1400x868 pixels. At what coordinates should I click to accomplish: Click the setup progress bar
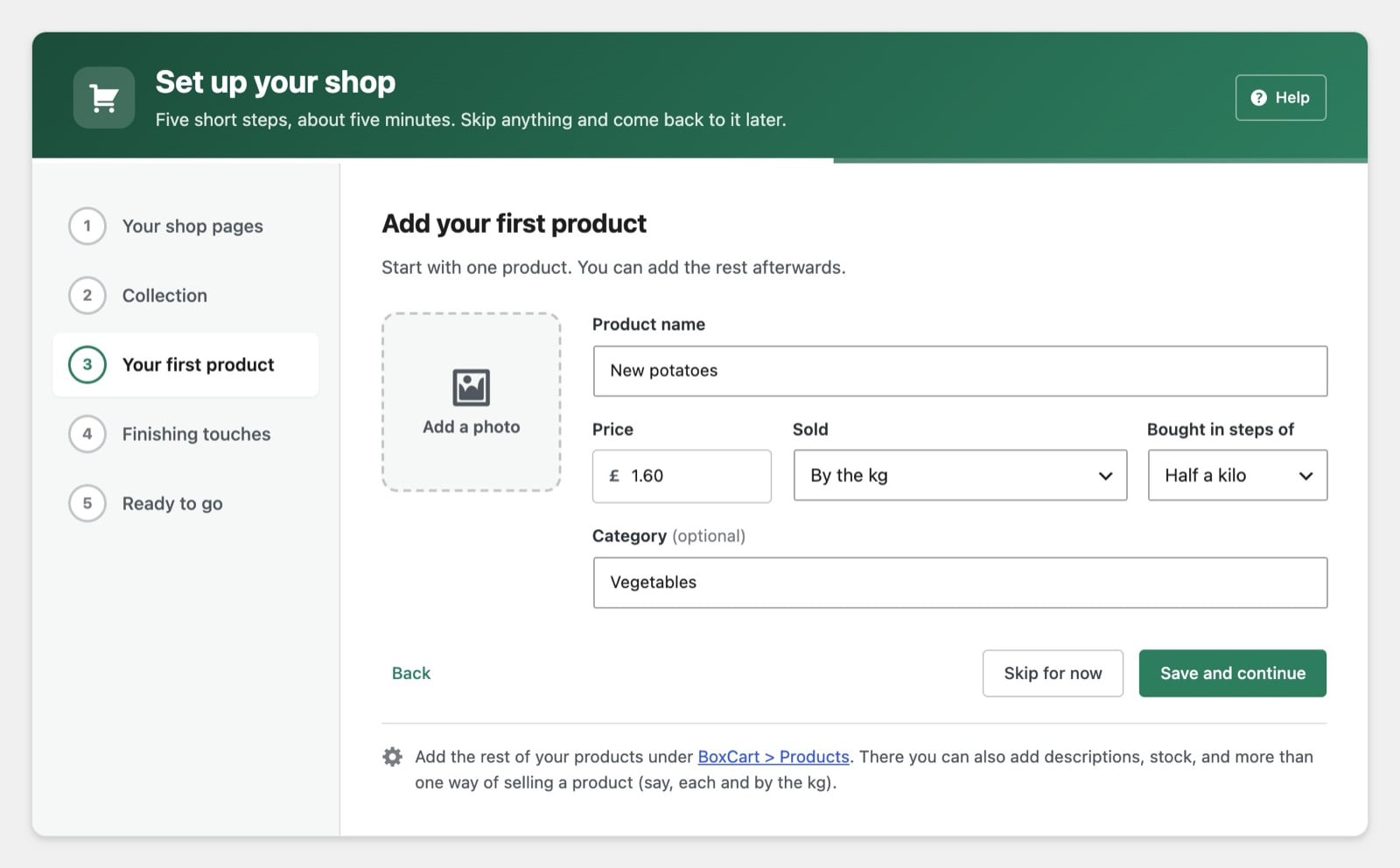tap(700, 160)
